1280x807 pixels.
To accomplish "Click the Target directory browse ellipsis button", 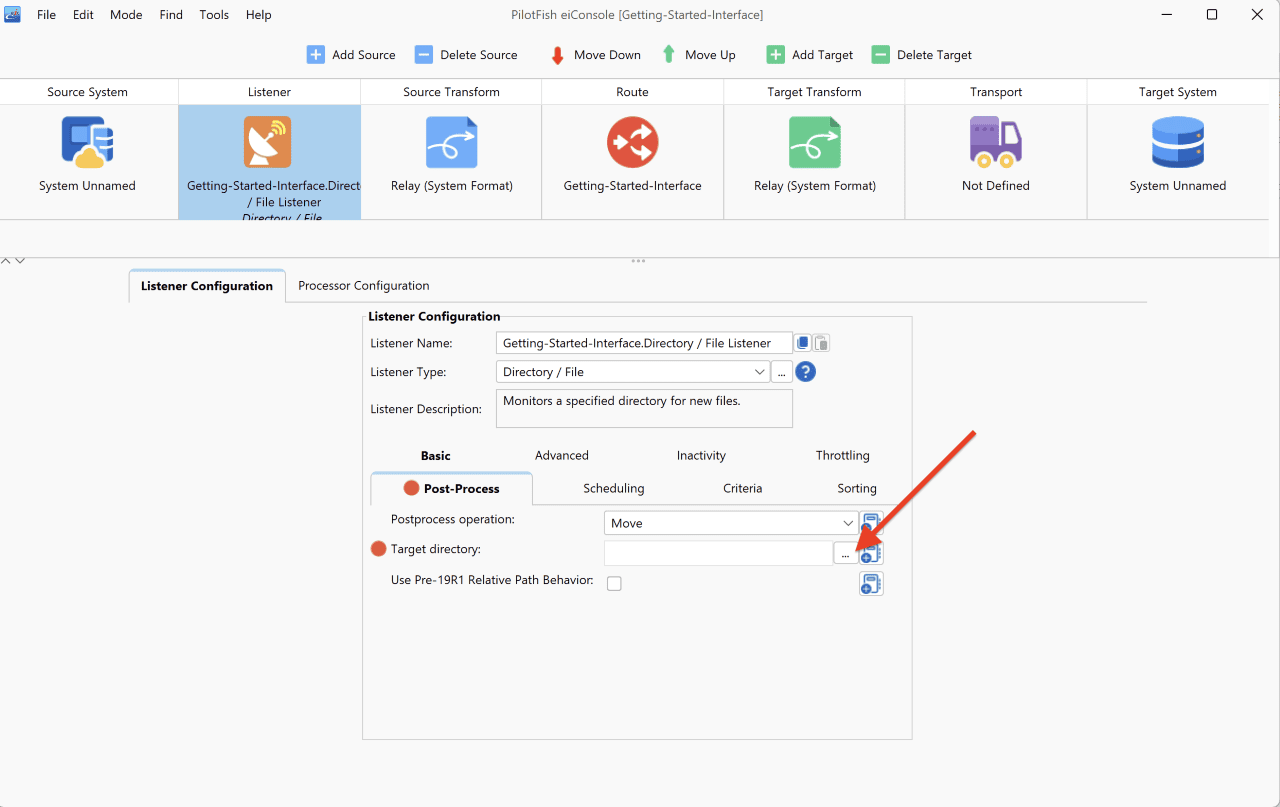I will (846, 553).
